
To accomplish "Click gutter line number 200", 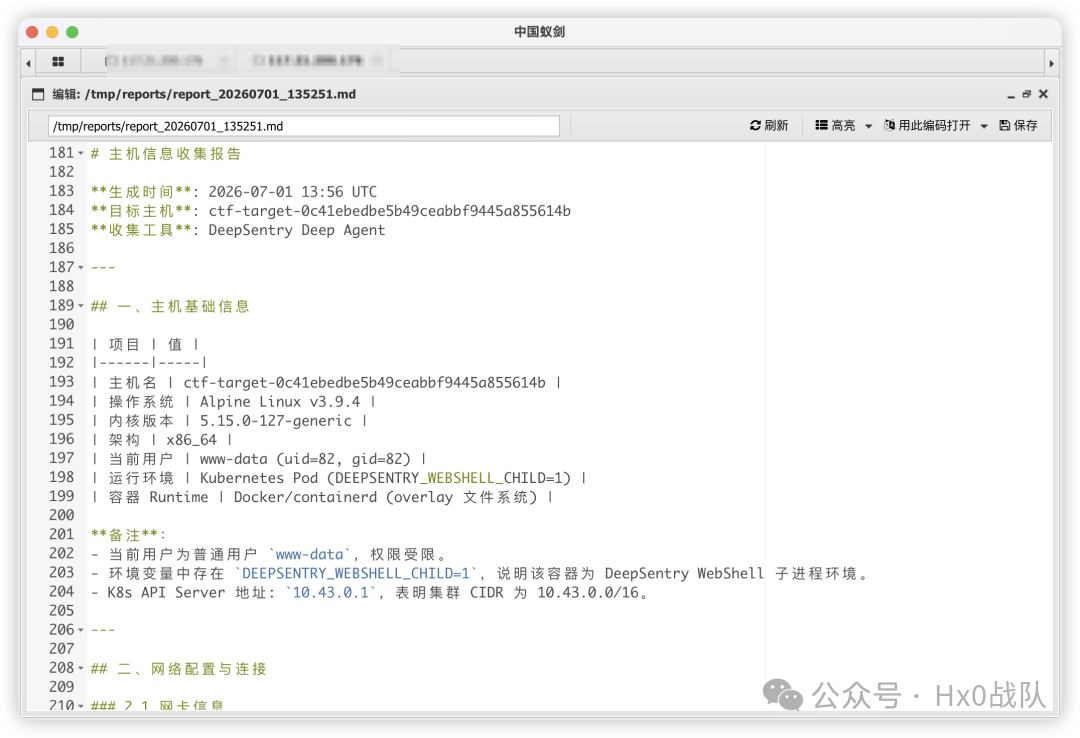I will [61, 515].
